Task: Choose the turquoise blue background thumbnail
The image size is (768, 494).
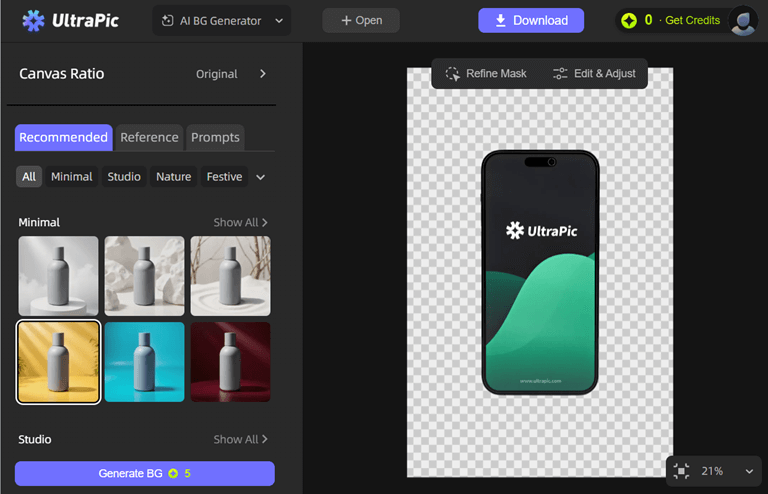Action: coord(144,362)
